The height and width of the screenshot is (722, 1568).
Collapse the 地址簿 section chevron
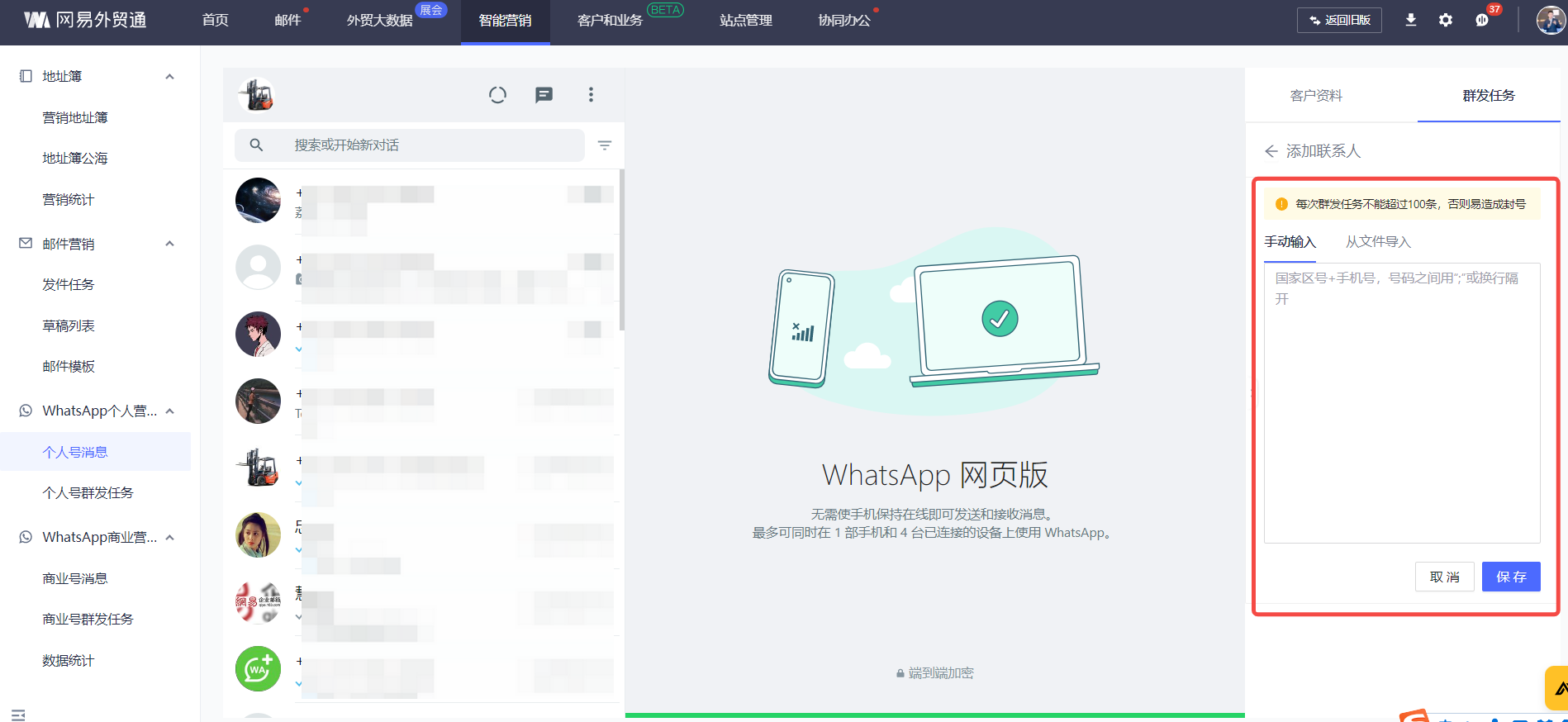point(169,77)
